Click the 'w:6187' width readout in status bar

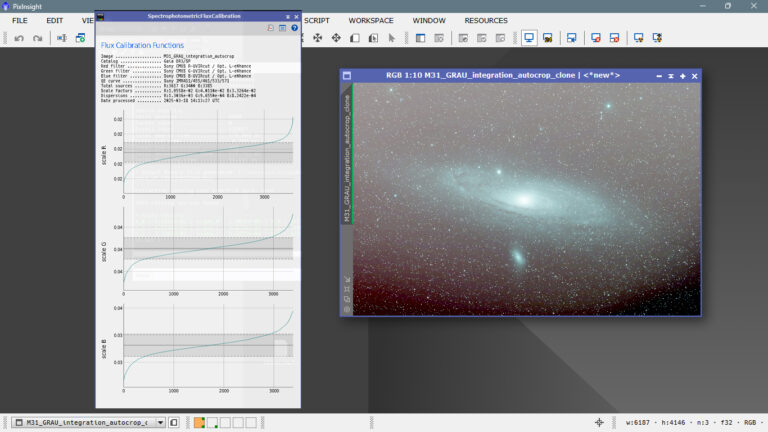click(x=637, y=422)
